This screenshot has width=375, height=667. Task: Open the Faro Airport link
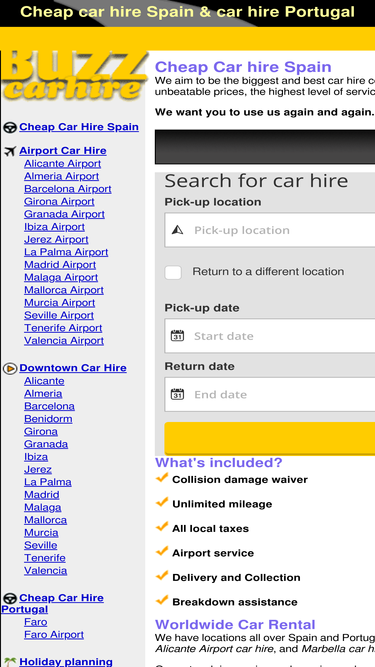click(54, 635)
